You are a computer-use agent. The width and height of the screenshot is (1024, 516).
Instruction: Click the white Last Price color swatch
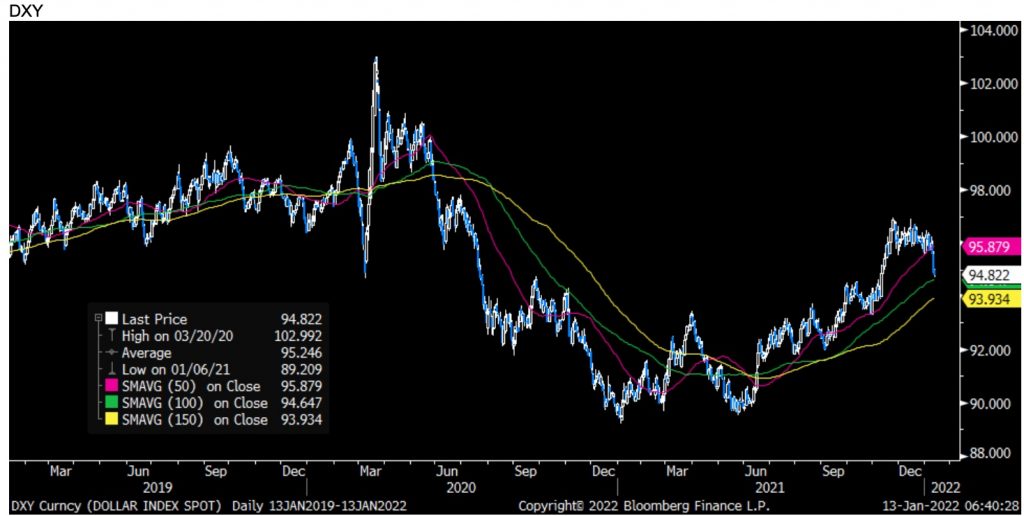click(x=110, y=319)
